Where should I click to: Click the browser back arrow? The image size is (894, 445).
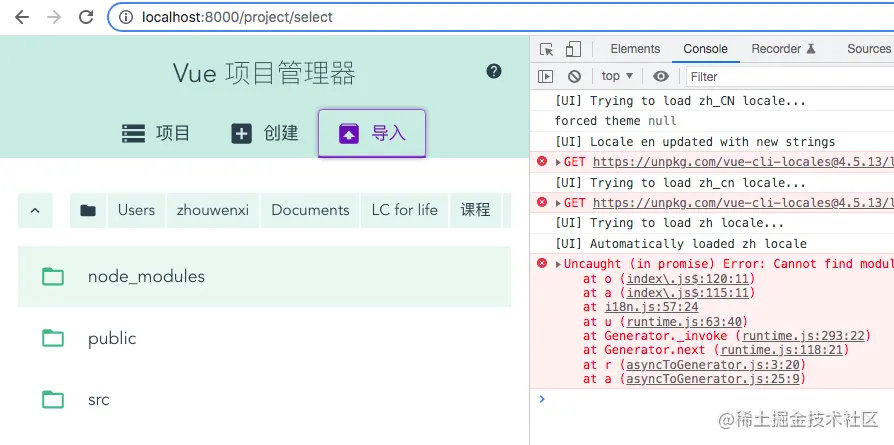[22, 17]
